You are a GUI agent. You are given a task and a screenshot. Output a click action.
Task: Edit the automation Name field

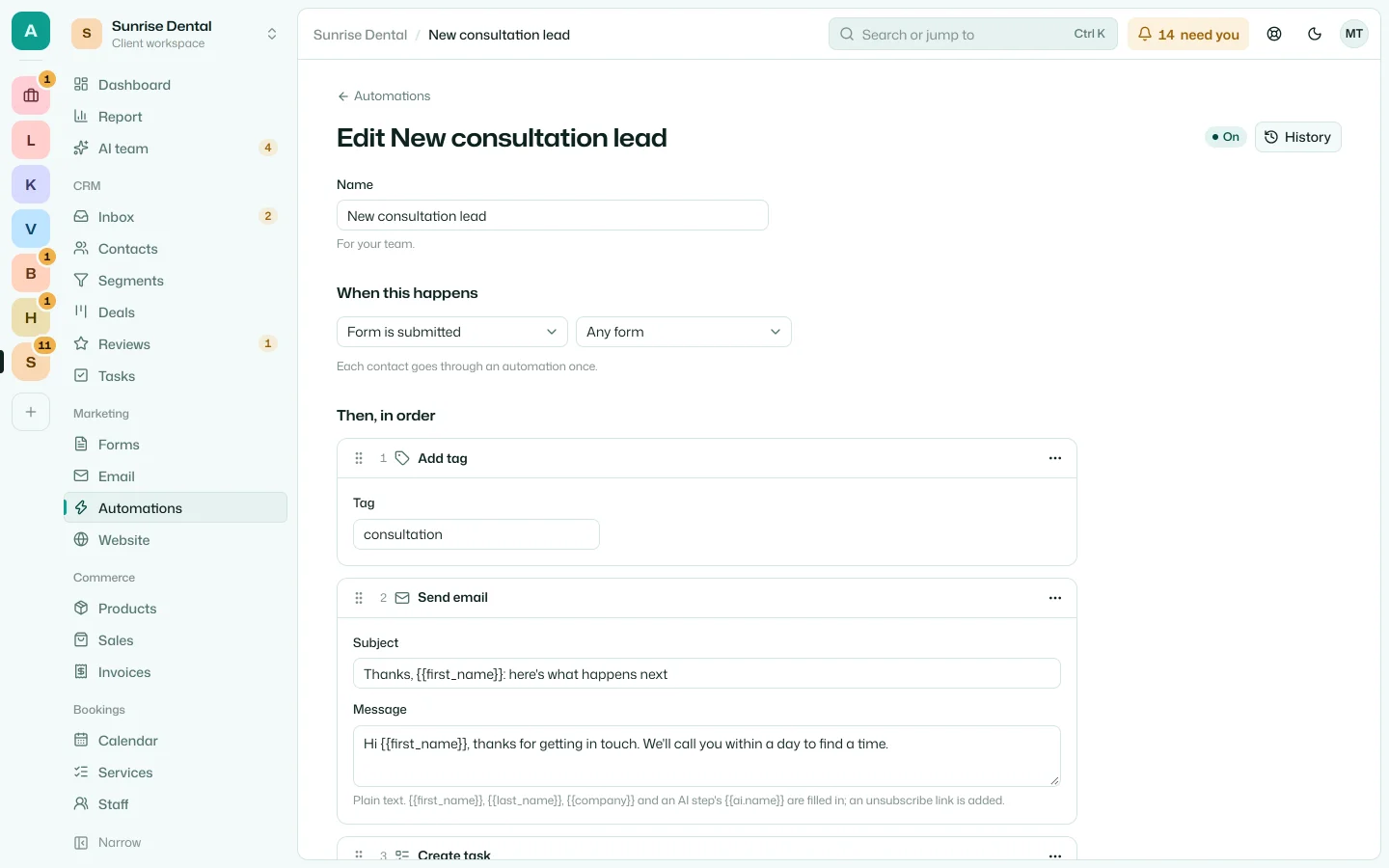[553, 215]
